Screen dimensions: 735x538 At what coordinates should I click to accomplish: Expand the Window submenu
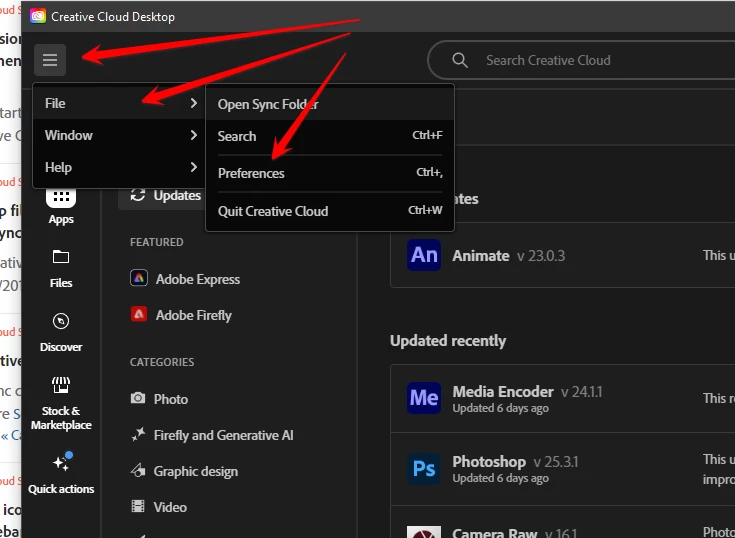[x=120, y=135]
